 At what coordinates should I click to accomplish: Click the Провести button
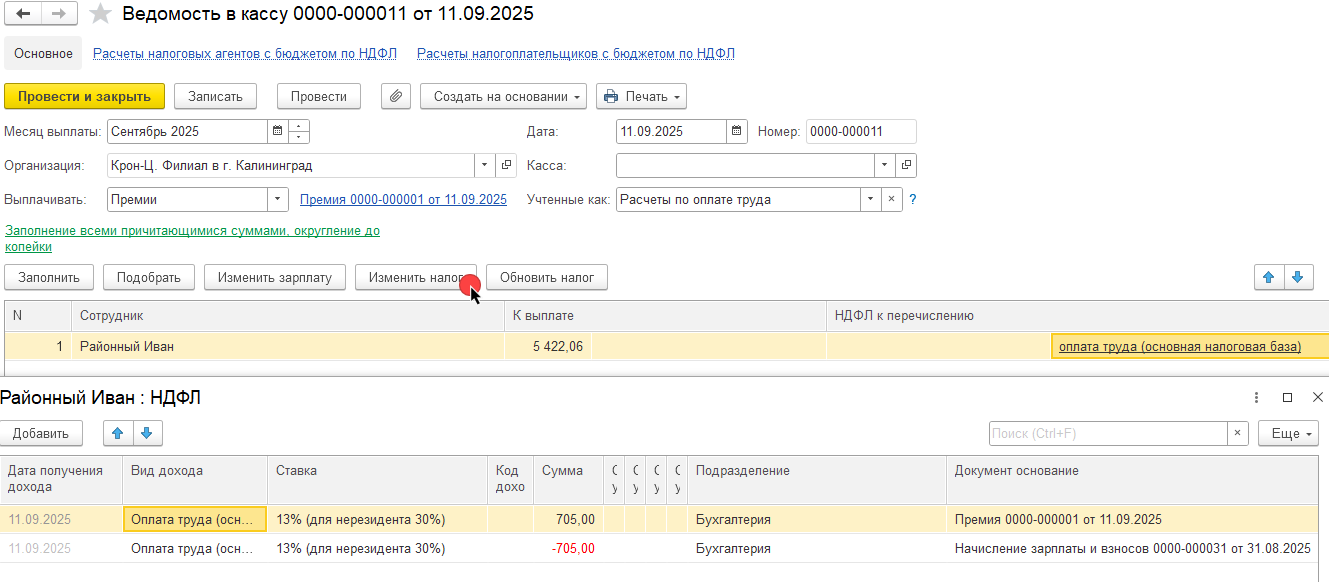click(319, 96)
